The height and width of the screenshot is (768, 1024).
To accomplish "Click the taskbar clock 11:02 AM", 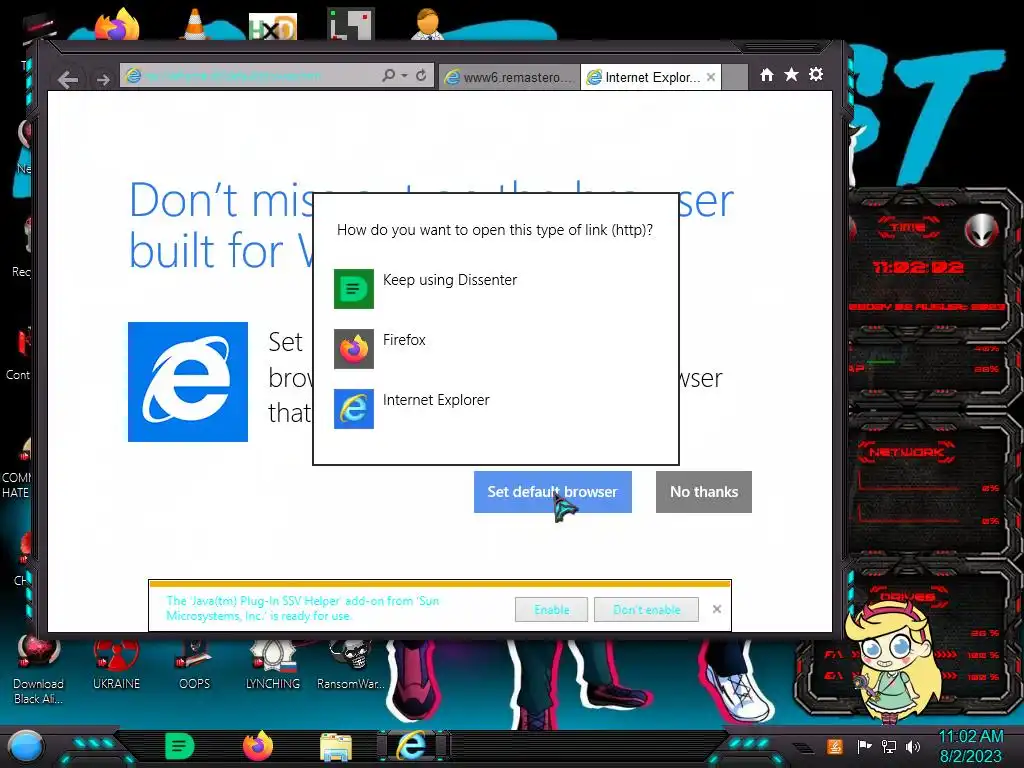I will coord(970,746).
